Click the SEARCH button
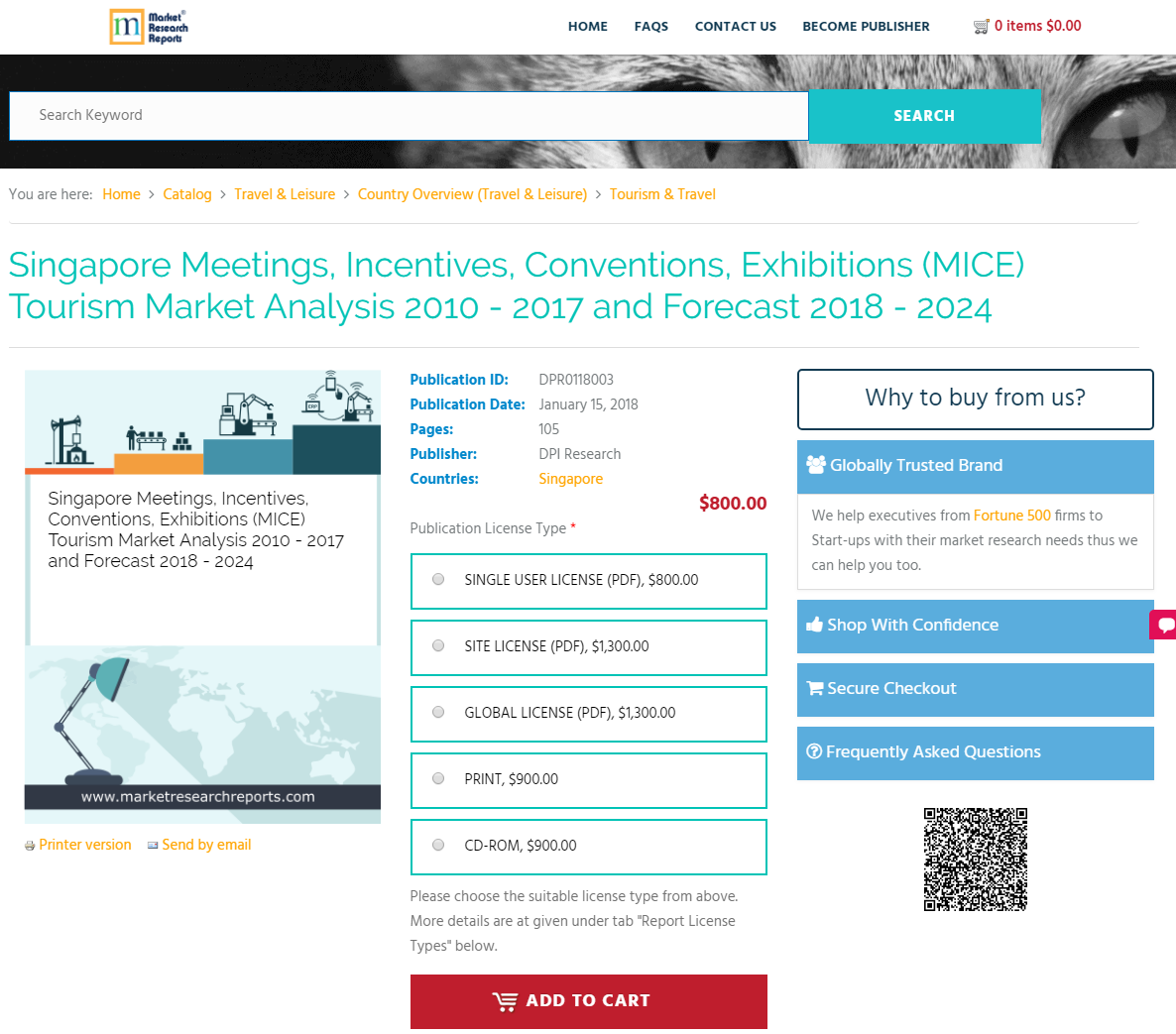The image size is (1176, 1034). (x=925, y=116)
